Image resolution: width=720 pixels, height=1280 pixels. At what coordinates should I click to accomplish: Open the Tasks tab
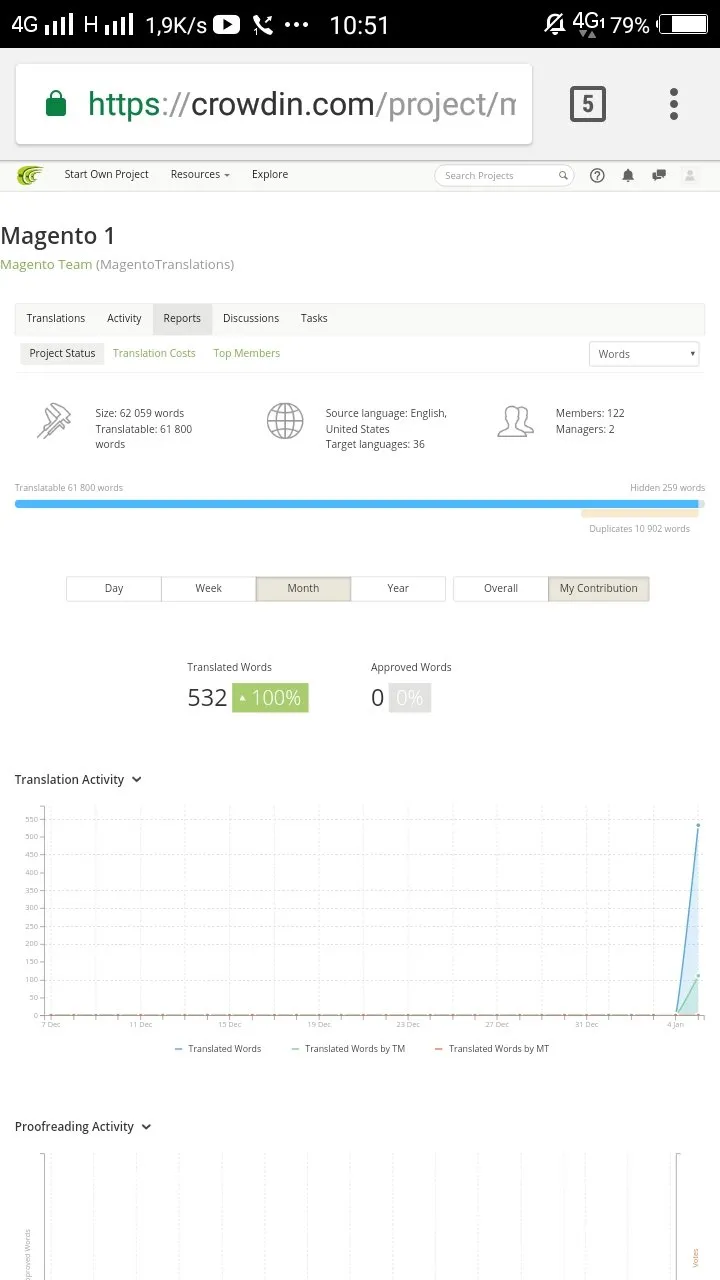pos(314,318)
